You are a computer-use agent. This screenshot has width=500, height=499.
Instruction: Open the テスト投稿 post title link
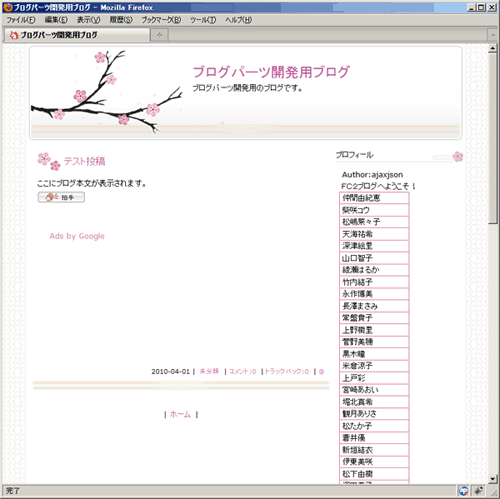[84, 161]
